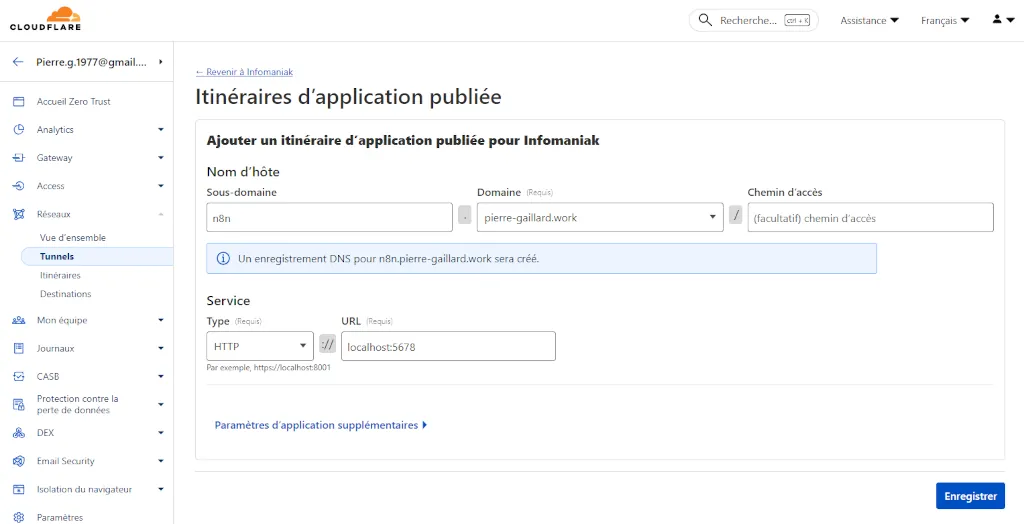Expand Isolation du navigateur menu arrow

click(161, 489)
